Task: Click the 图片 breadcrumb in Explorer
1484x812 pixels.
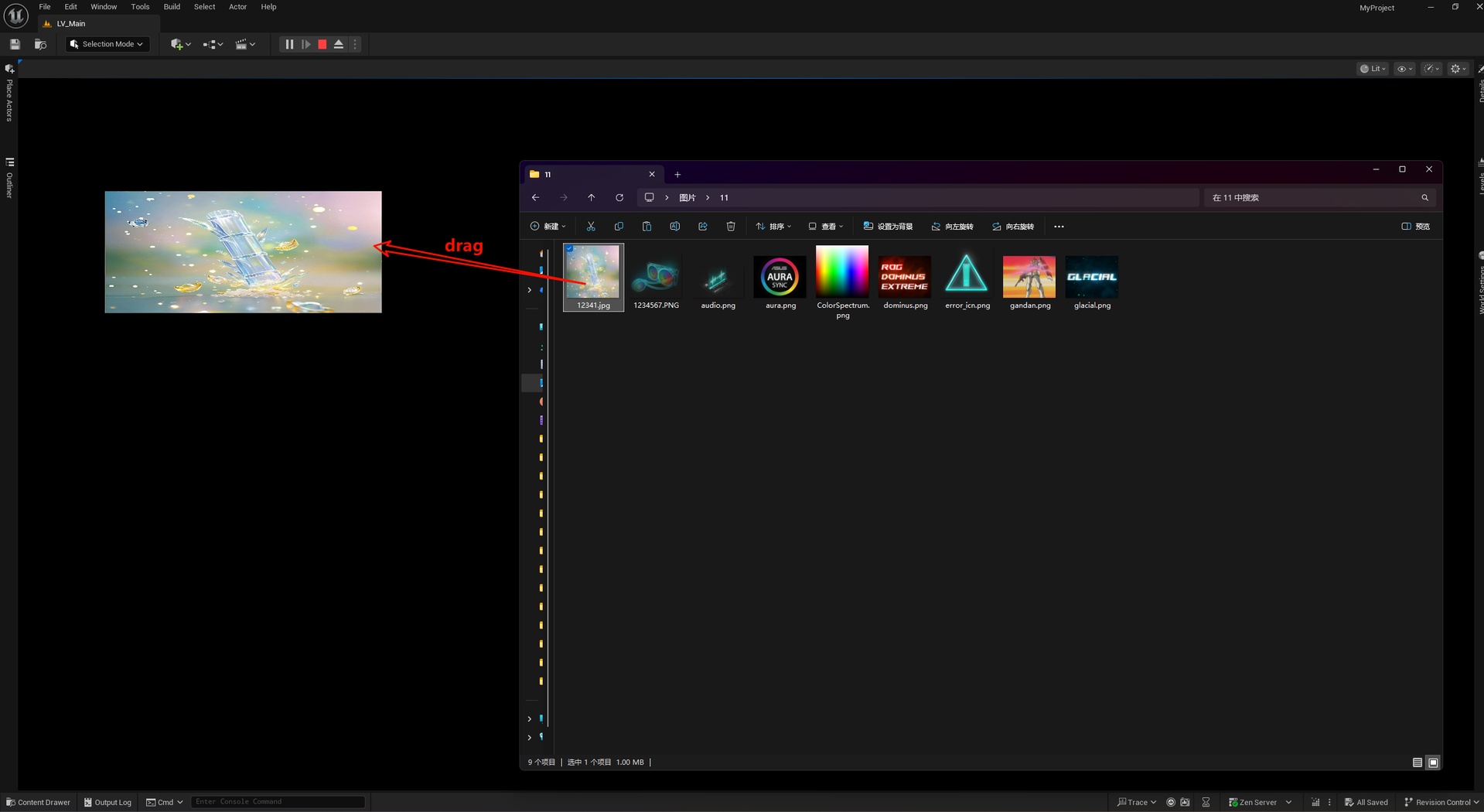Action: pos(687,198)
